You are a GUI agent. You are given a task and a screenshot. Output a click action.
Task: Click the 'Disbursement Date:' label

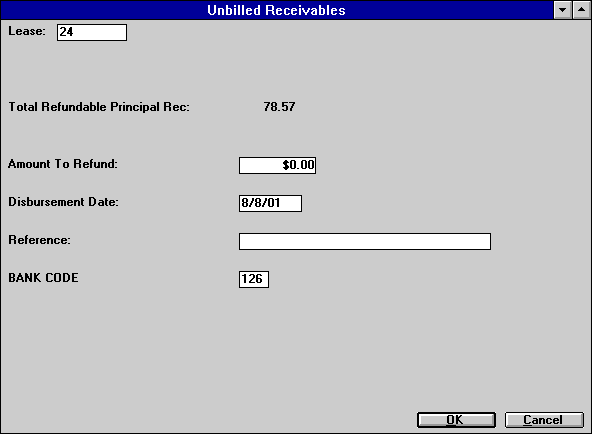(x=63, y=202)
